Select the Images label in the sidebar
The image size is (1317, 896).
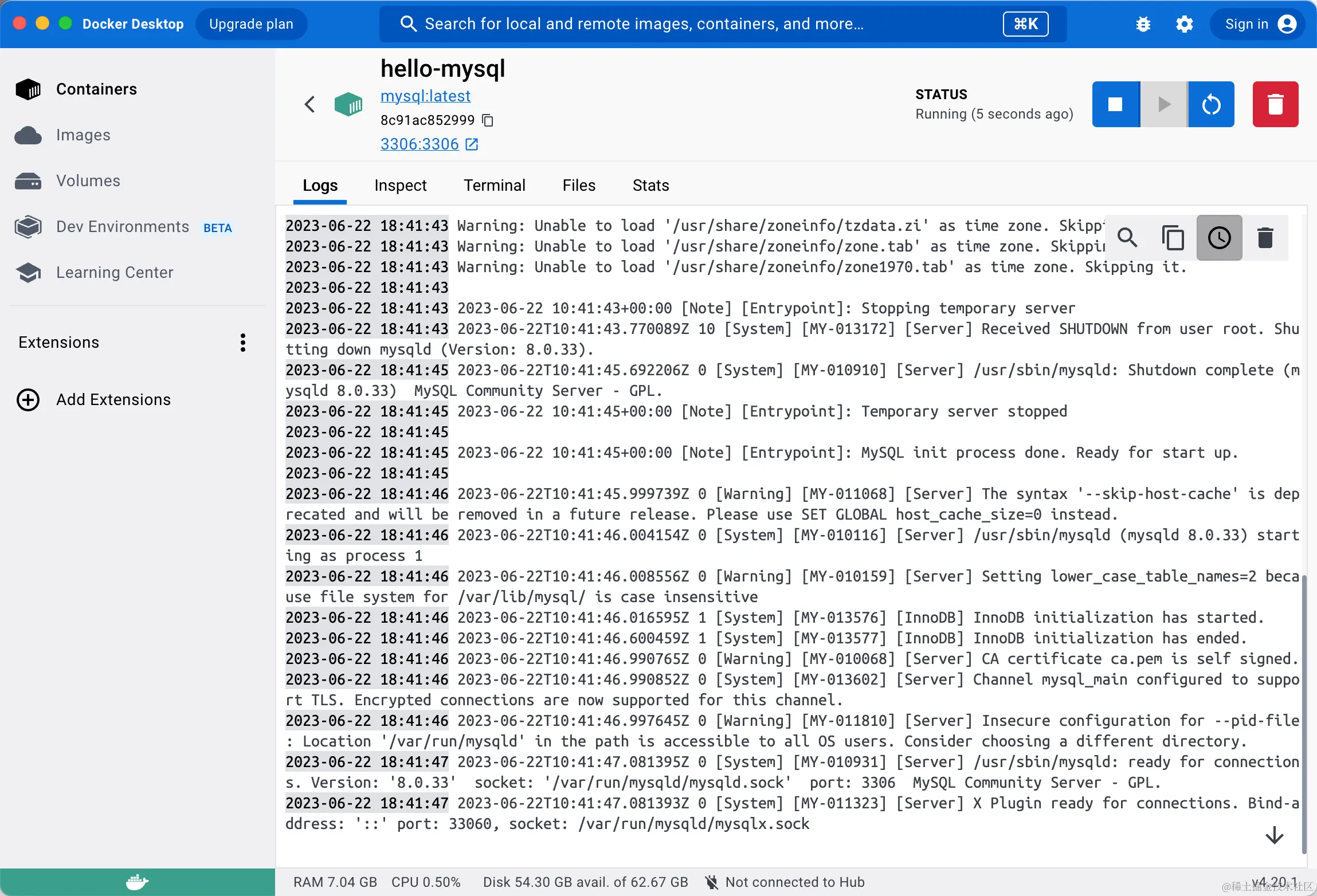coord(83,135)
